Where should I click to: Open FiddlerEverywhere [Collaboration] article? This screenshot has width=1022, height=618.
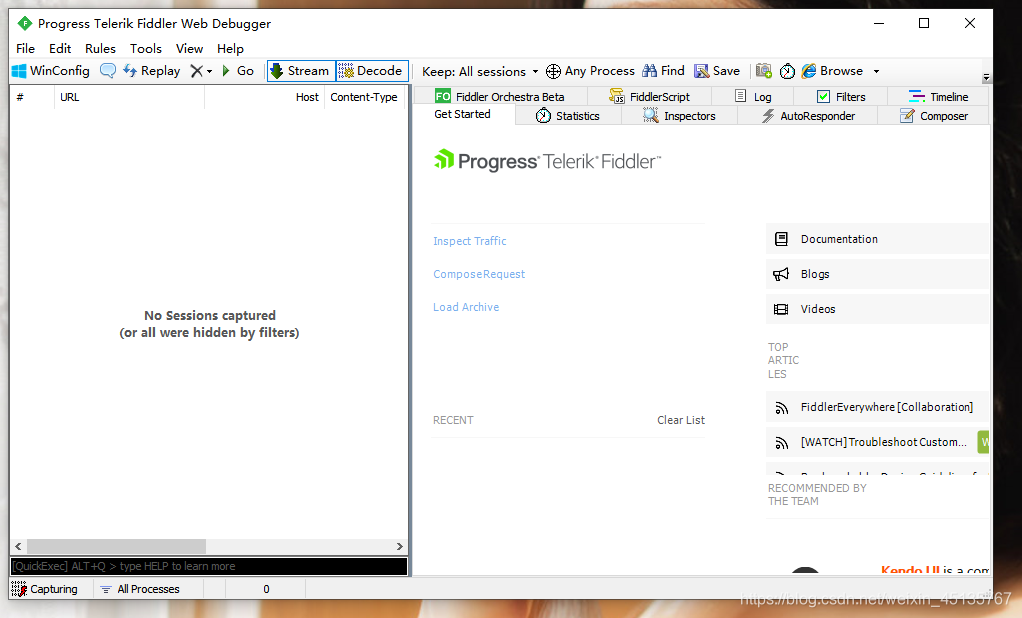click(877, 407)
